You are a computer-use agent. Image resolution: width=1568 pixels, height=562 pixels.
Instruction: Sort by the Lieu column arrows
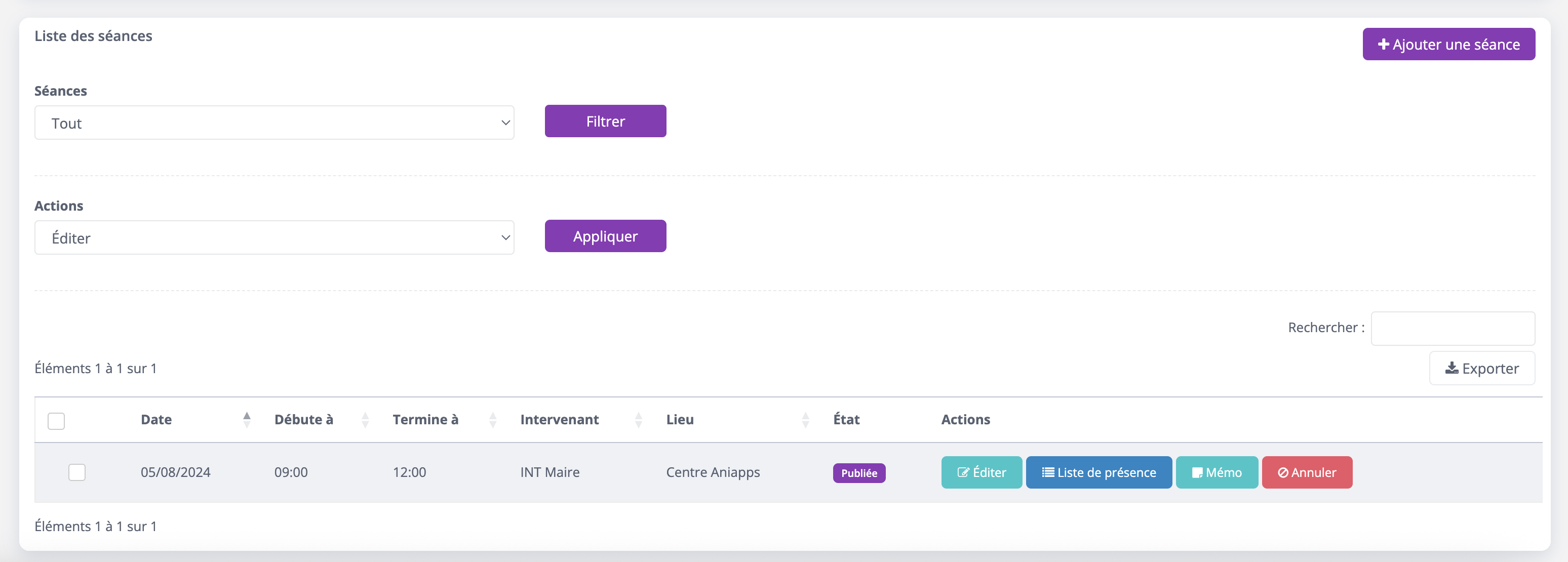click(805, 420)
